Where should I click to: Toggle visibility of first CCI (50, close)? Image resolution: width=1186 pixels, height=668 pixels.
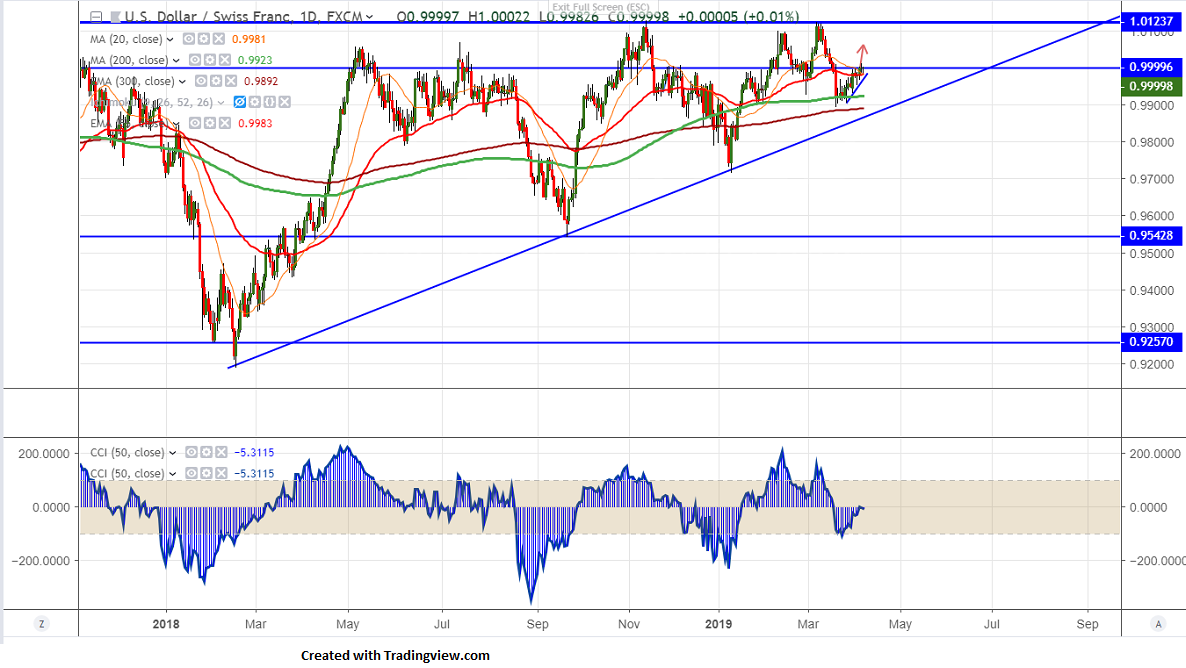pos(189,453)
